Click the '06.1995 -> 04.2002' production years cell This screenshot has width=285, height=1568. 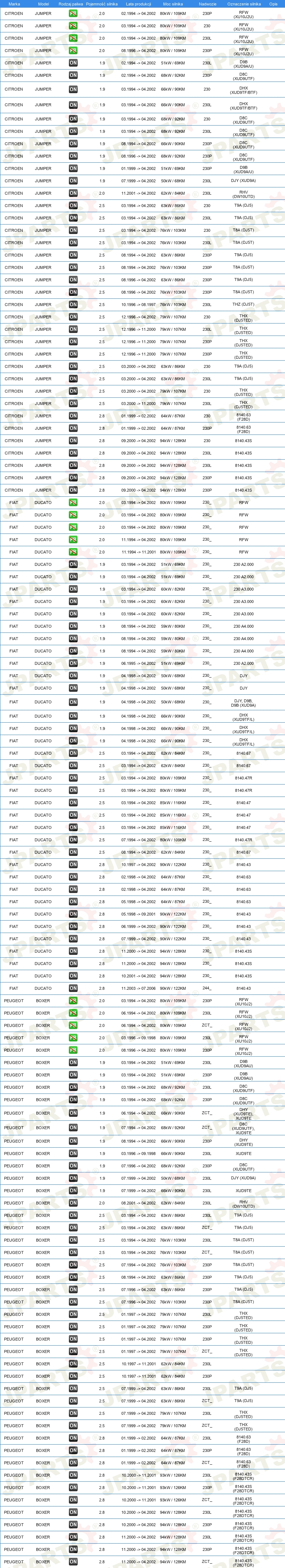click(138, 663)
